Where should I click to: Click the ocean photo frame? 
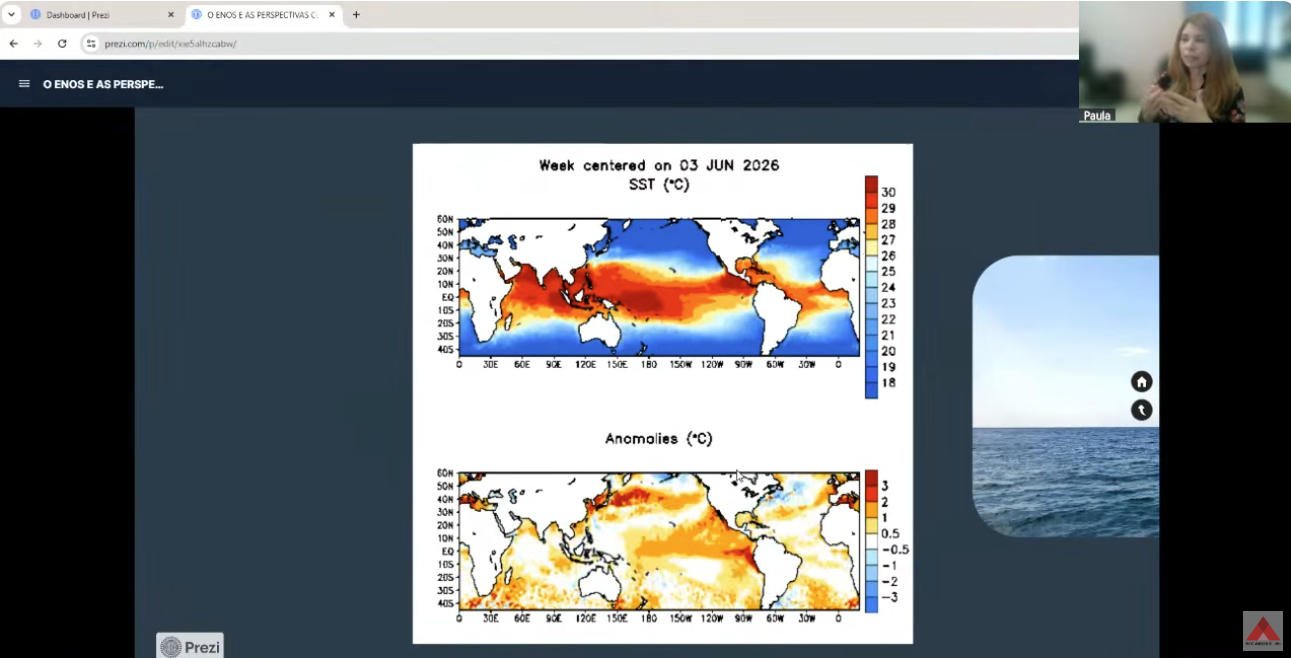click(1066, 396)
